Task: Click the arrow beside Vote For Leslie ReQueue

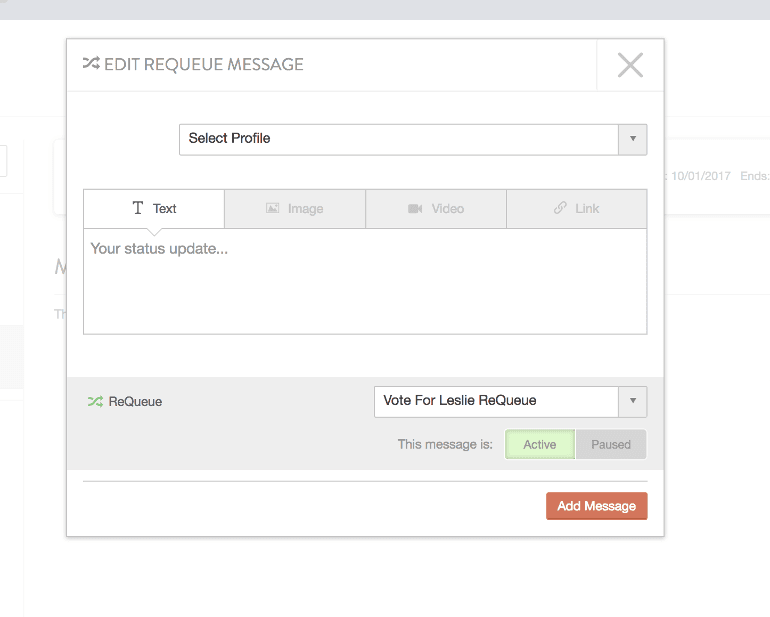Action: coord(632,401)
